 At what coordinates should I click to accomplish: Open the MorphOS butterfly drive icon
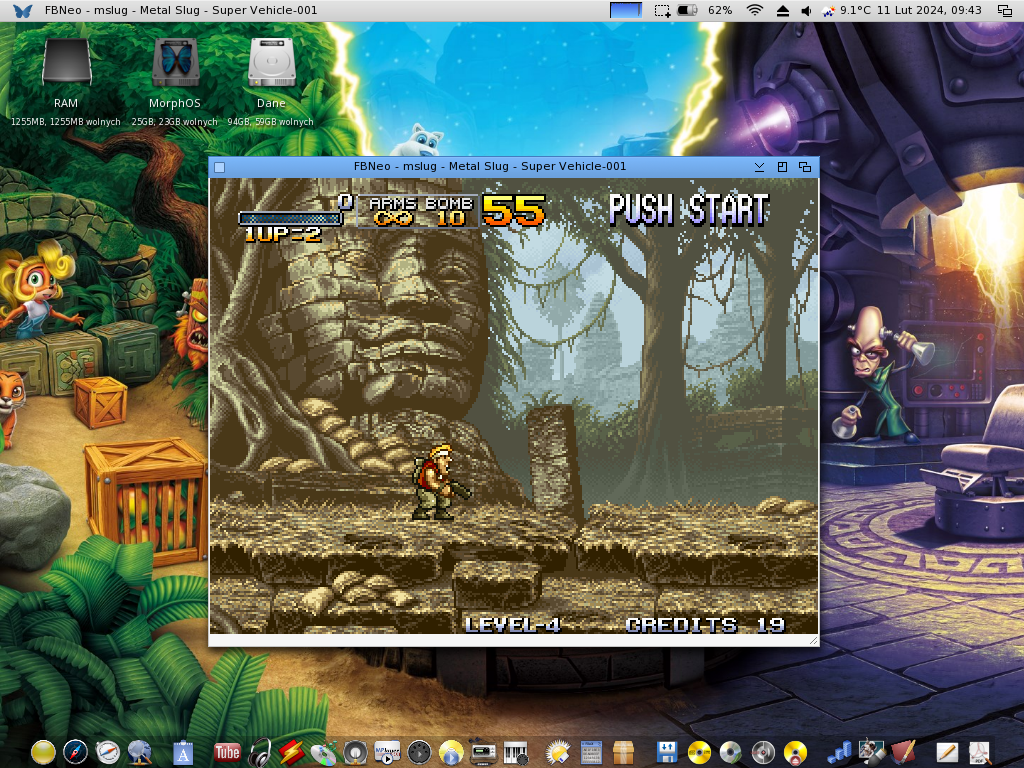click(175, 63)
